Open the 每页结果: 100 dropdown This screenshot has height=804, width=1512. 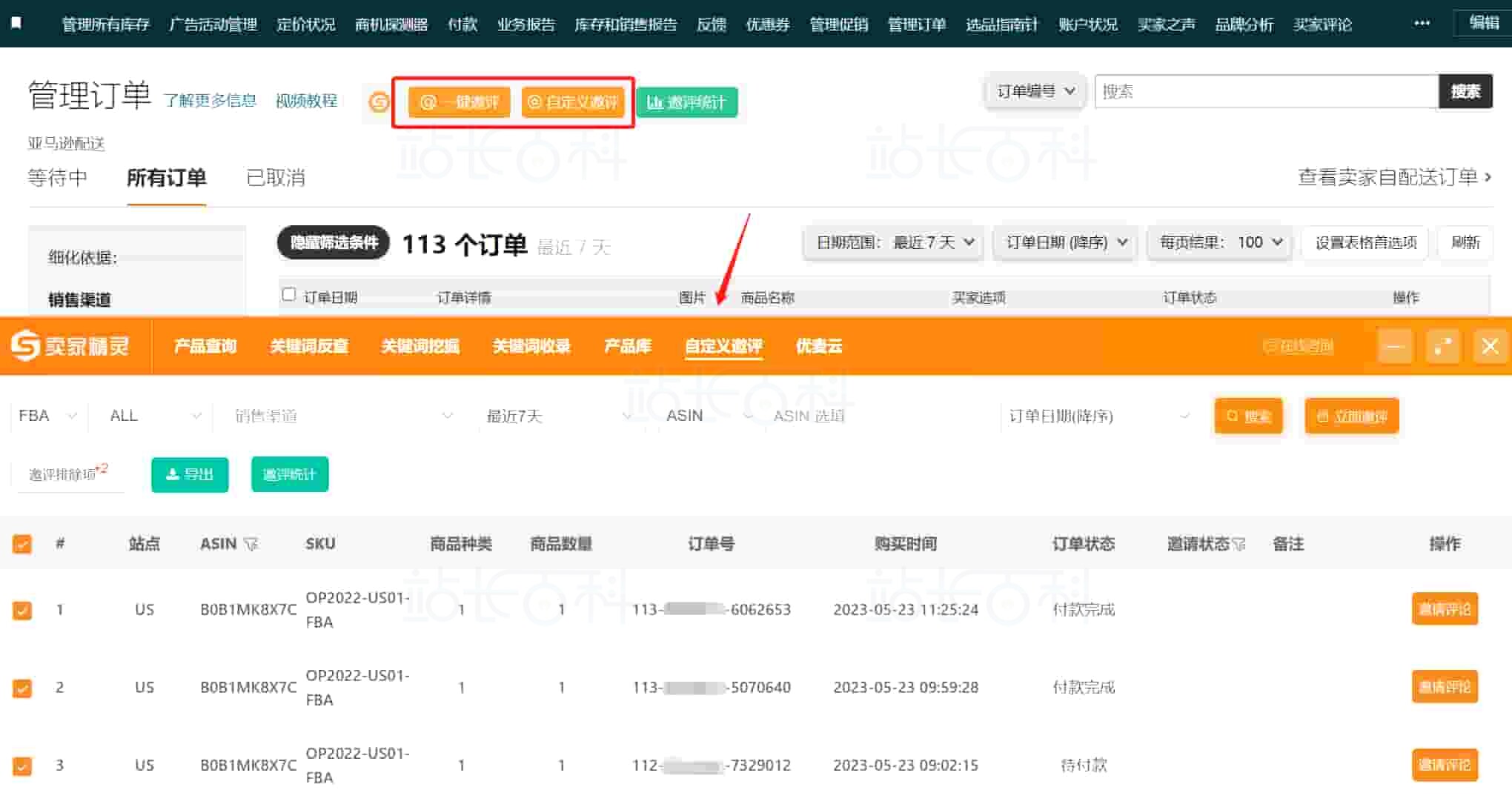1220,242
